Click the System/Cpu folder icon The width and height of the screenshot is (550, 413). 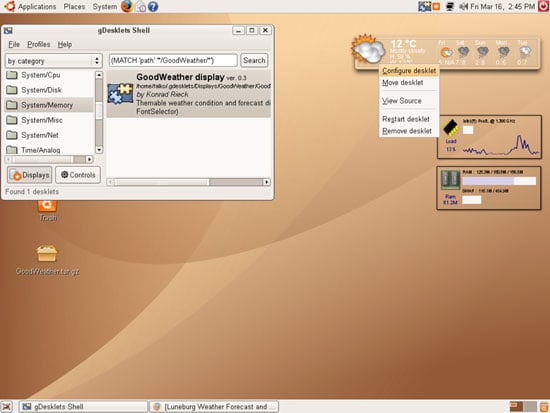click(12, 75)
